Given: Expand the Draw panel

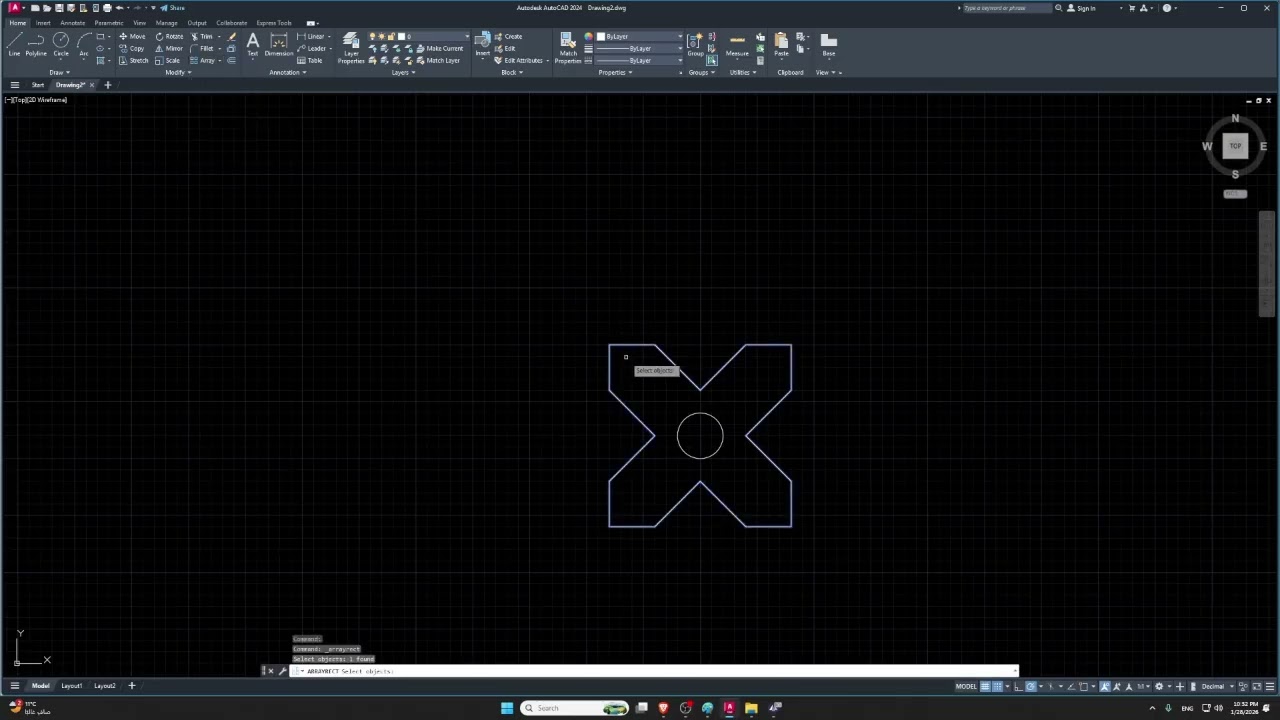Looking at the screenshot, I should click(x=58, y=72).
